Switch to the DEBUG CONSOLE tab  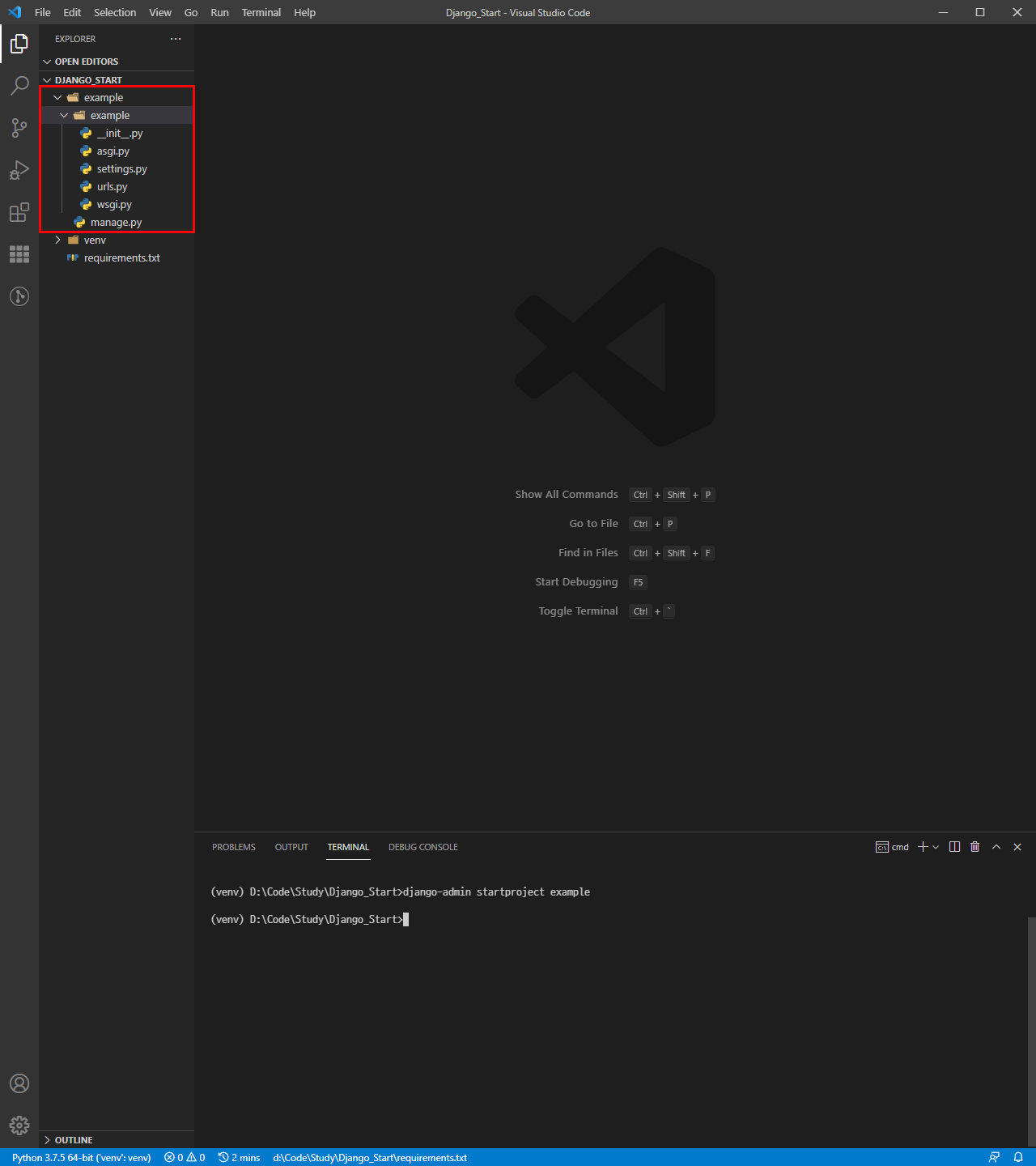(423, 847)
